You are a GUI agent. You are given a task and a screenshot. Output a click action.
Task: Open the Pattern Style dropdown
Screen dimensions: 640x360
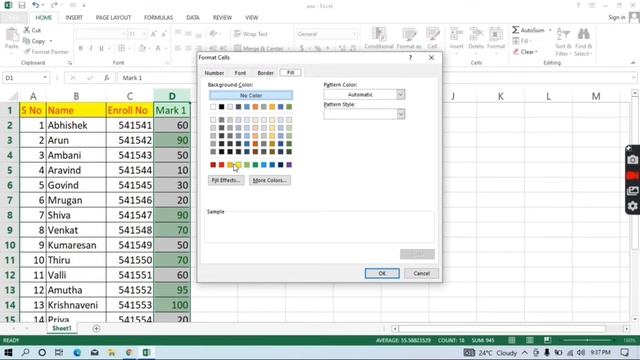point(400,114)
